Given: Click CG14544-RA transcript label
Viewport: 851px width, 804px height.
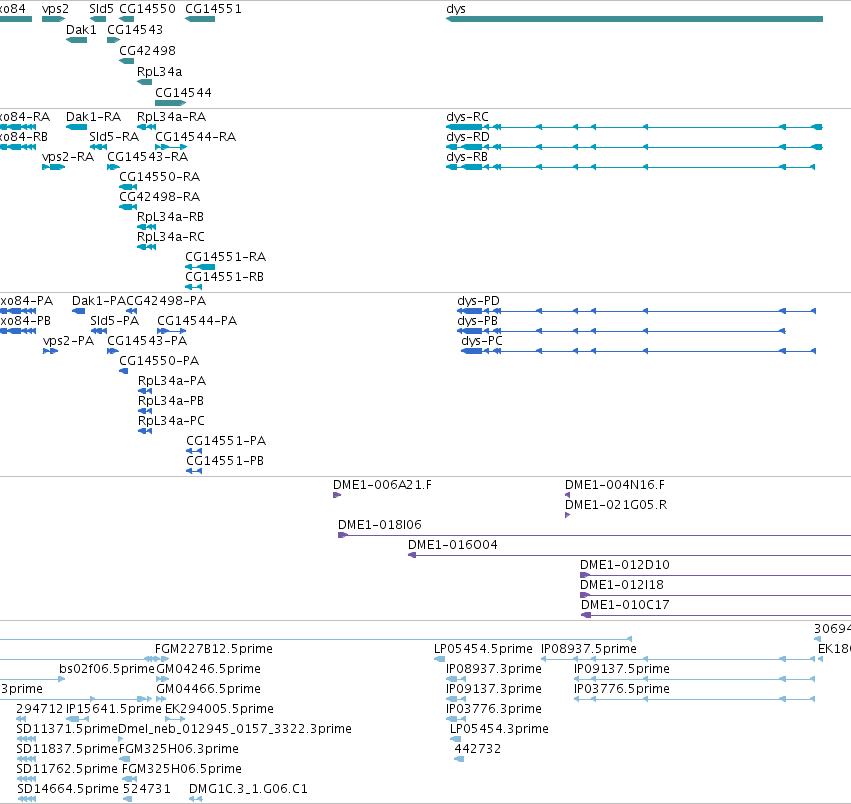Looking at the screenshot, I should pyautogui.click(x=196, y=137).
